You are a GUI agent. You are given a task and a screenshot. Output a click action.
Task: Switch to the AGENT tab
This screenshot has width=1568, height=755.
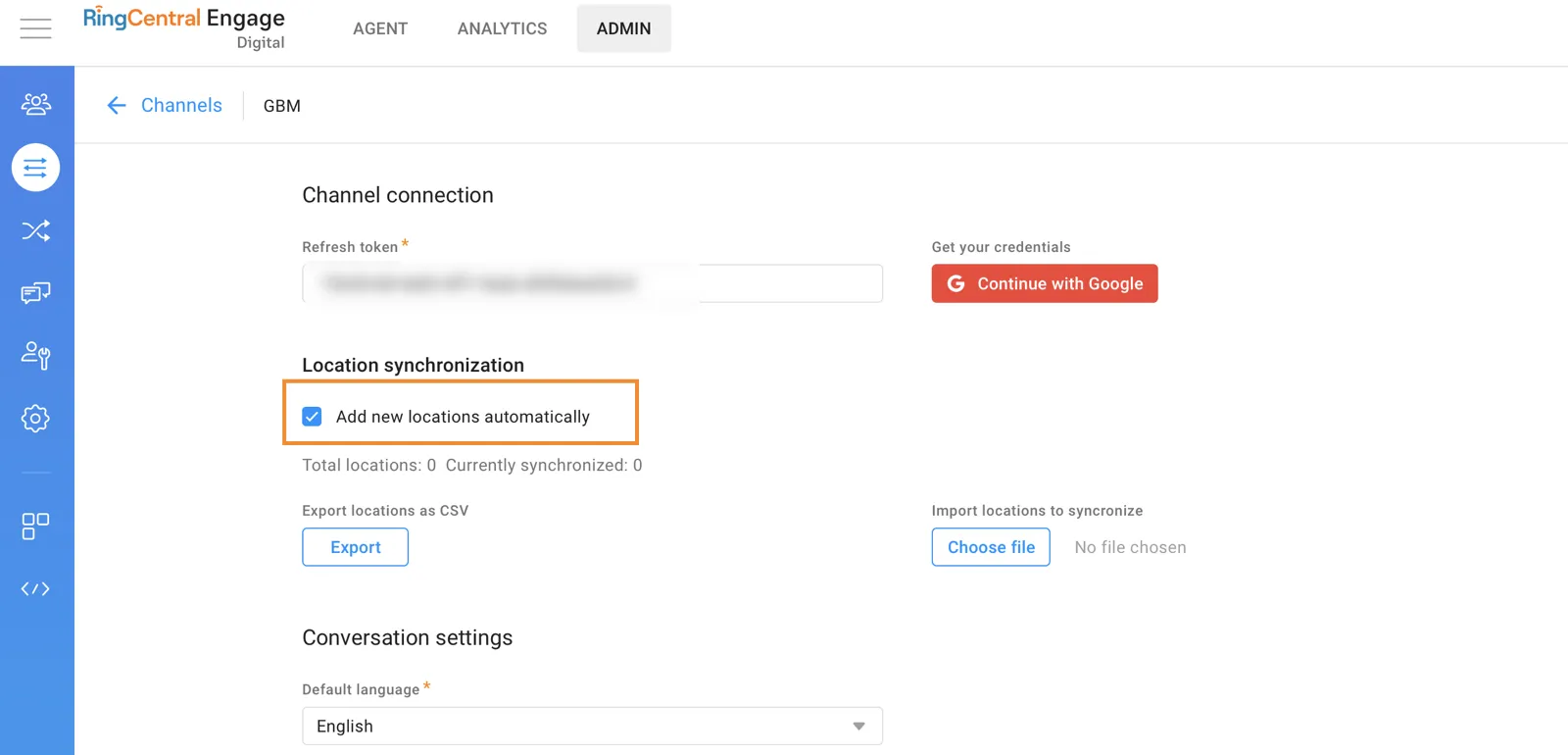tap(380, 28)
